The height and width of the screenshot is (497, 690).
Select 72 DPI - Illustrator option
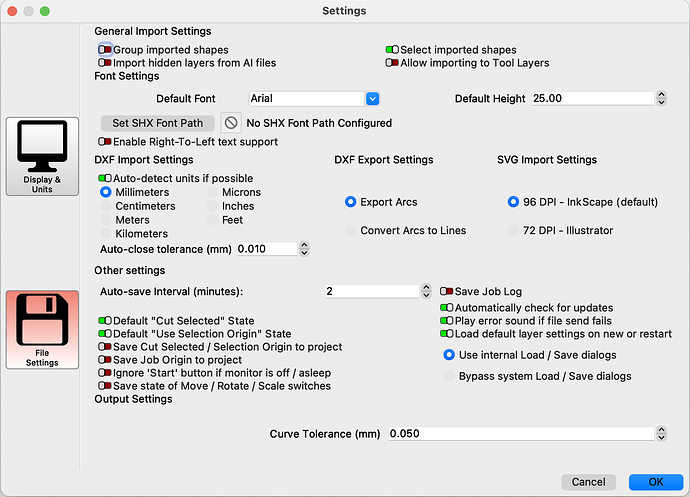tap(513, 230)
